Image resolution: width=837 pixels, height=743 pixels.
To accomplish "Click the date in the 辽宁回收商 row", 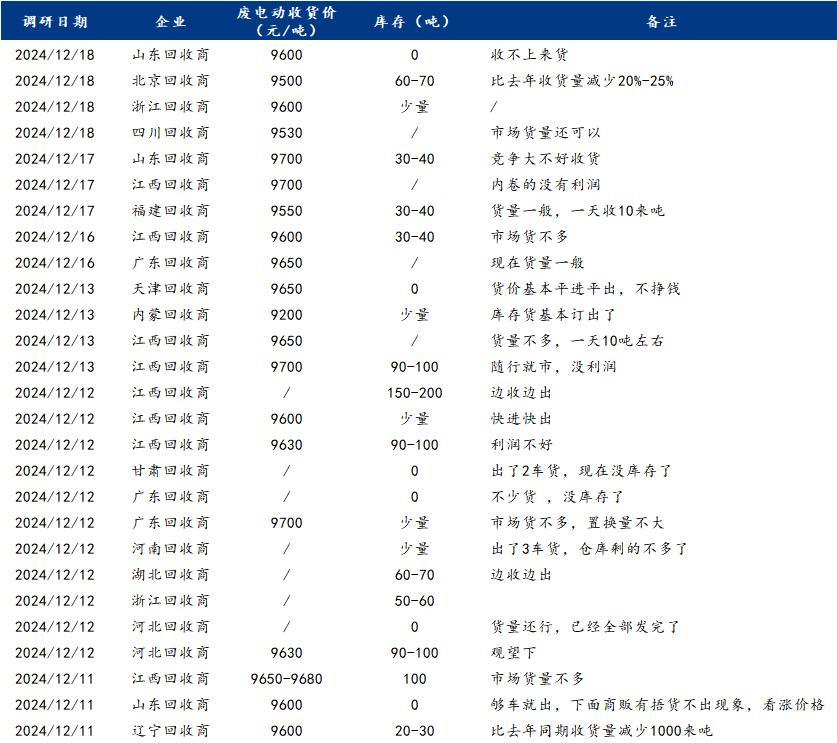I will [54, 731].
